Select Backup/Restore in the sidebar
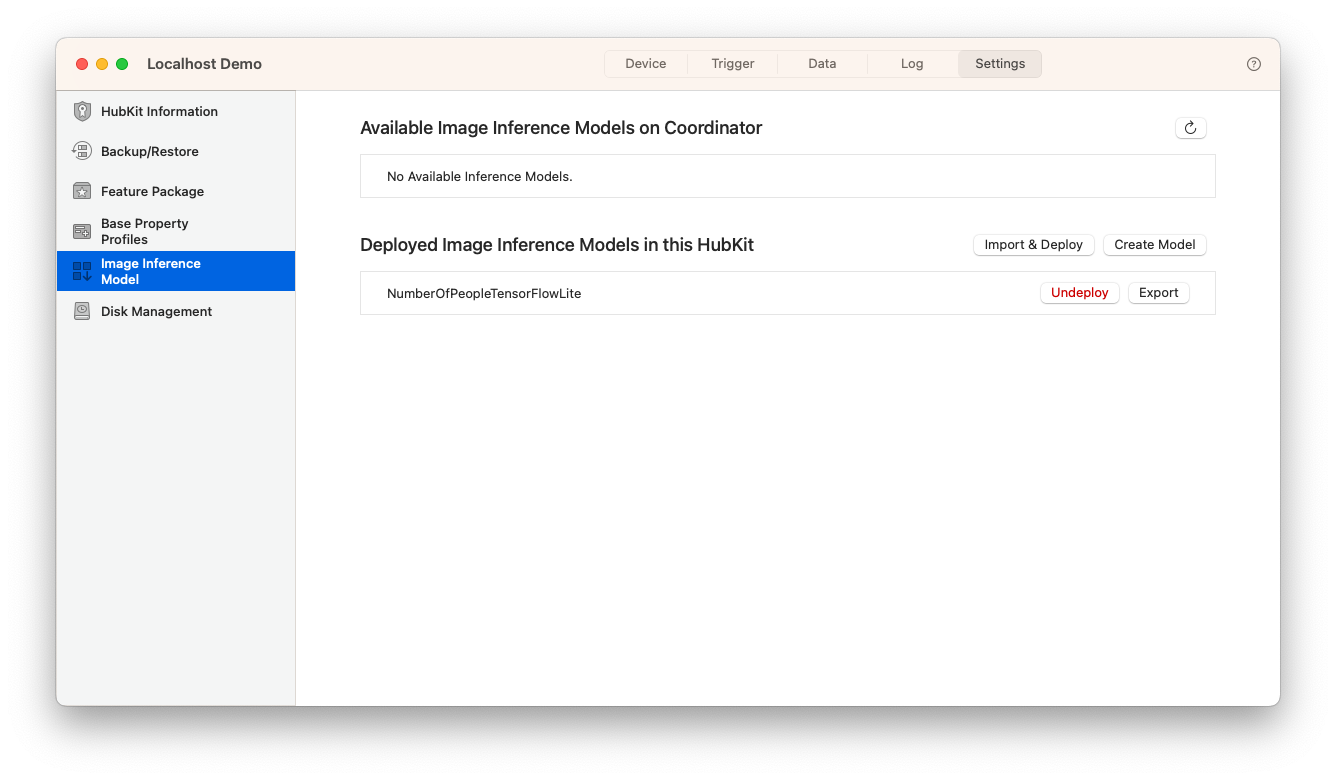The width and height of the screenshot is (1336, 780). (150, 151)
